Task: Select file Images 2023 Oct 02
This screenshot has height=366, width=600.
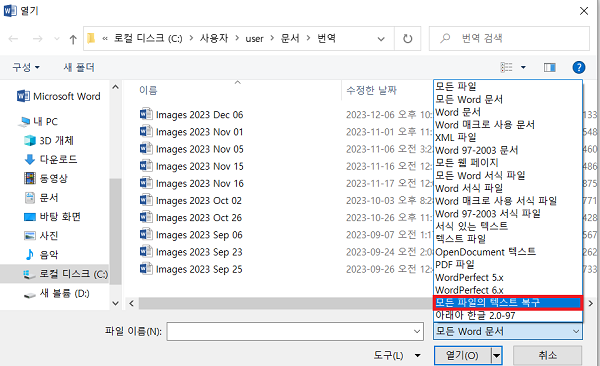Action: pos(191,201)
